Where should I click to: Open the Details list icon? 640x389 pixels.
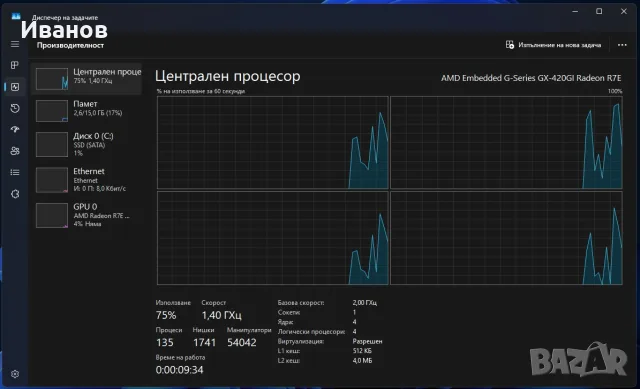click(15, 172)
